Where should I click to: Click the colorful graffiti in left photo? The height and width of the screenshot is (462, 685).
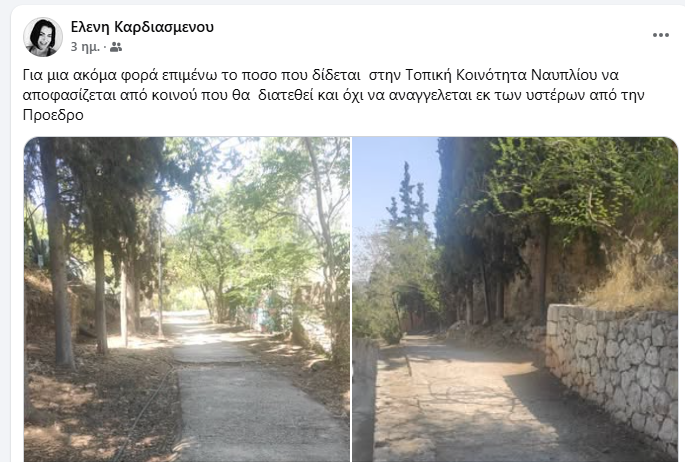point(266,312)
